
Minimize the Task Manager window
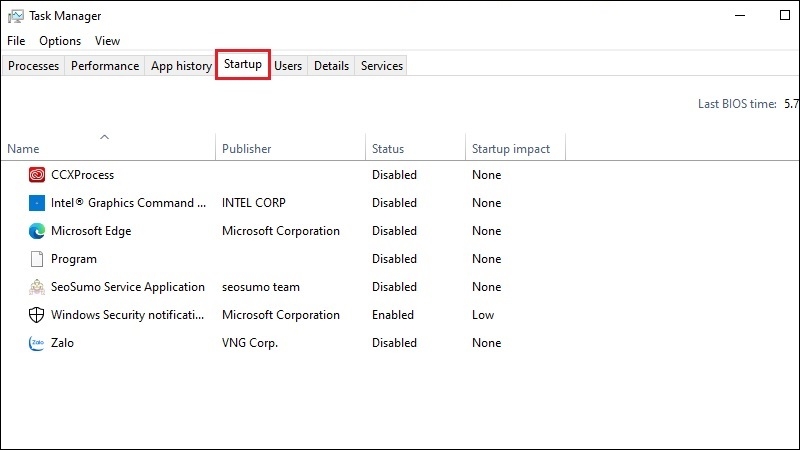pyautogui.click(x=740, y=16)
